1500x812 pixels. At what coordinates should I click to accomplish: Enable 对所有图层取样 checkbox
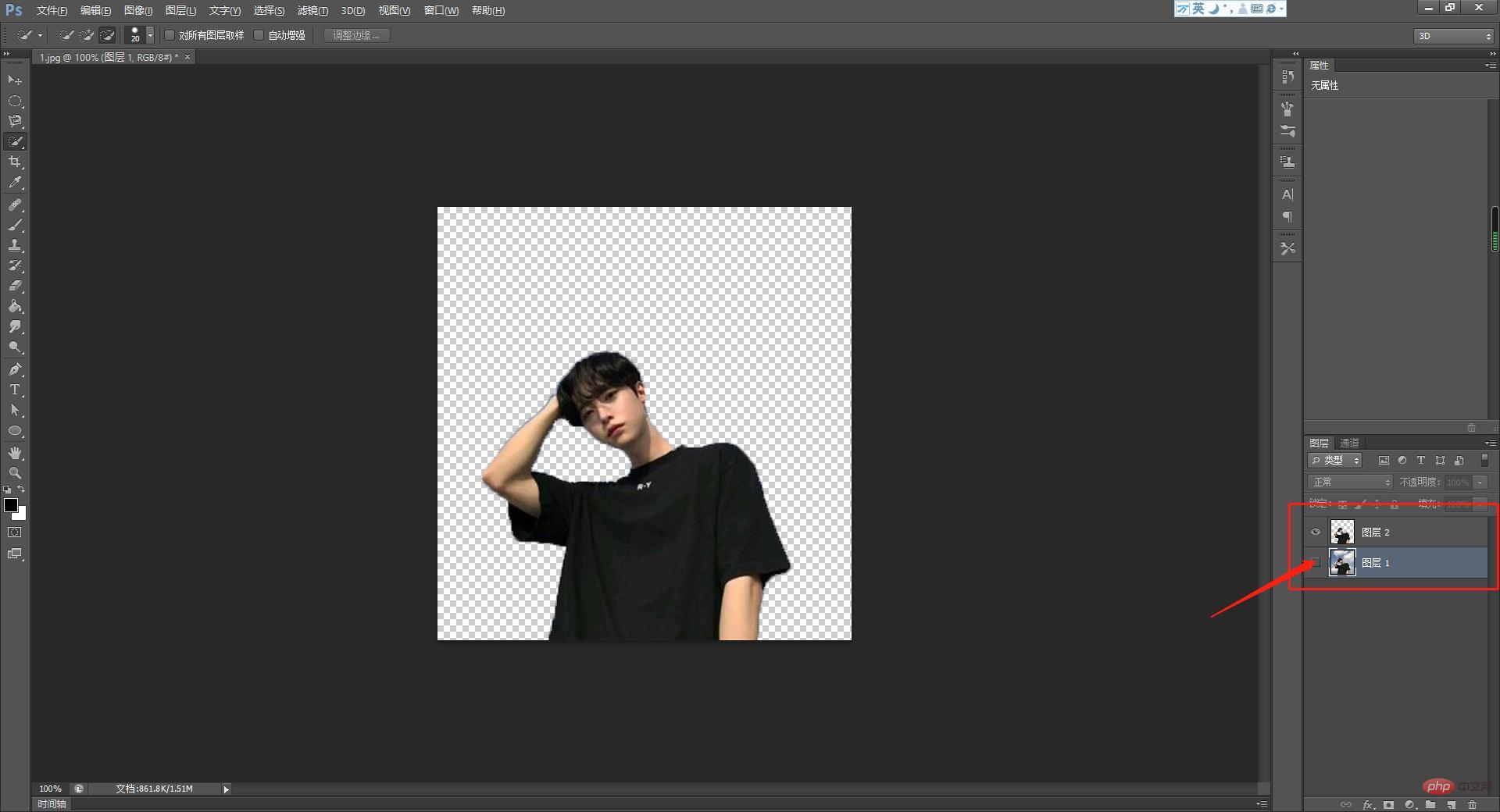170,35
